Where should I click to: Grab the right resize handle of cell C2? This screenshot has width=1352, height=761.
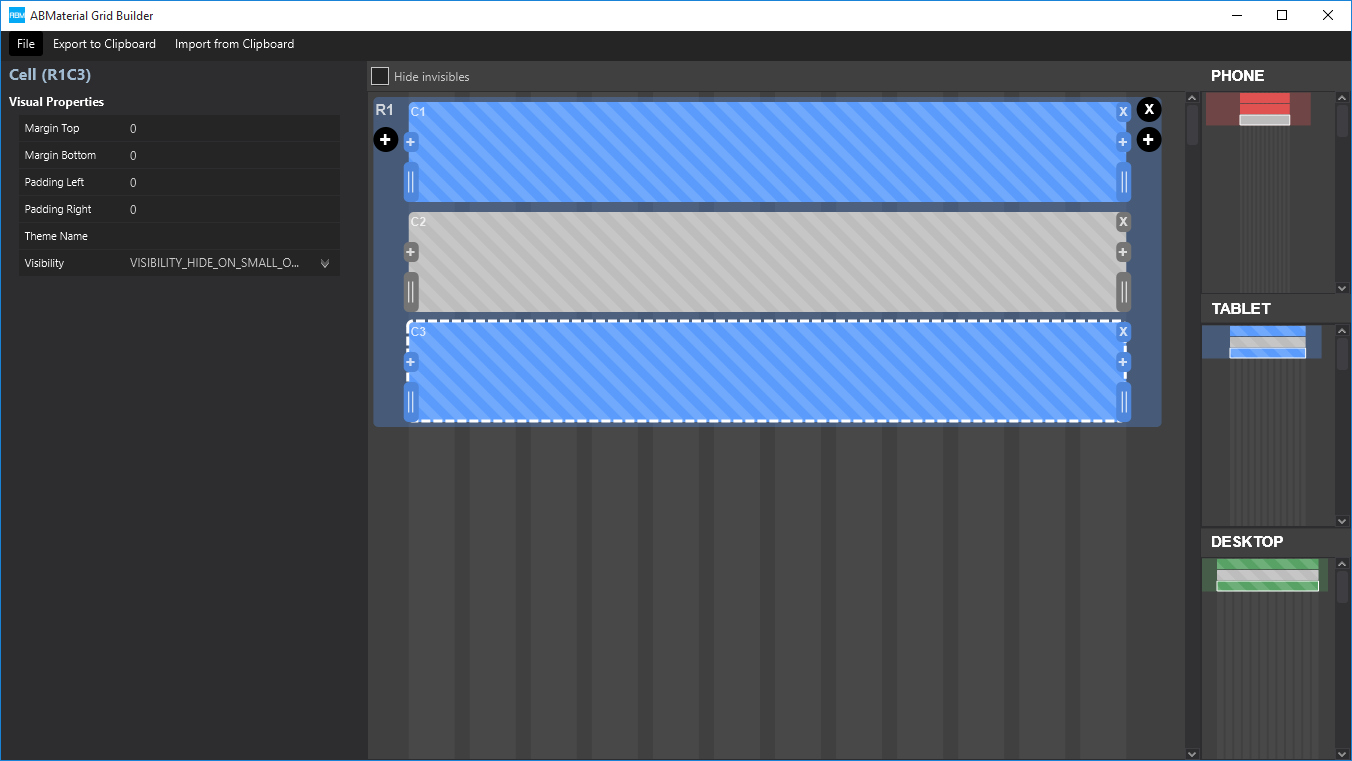(1124, 292)
